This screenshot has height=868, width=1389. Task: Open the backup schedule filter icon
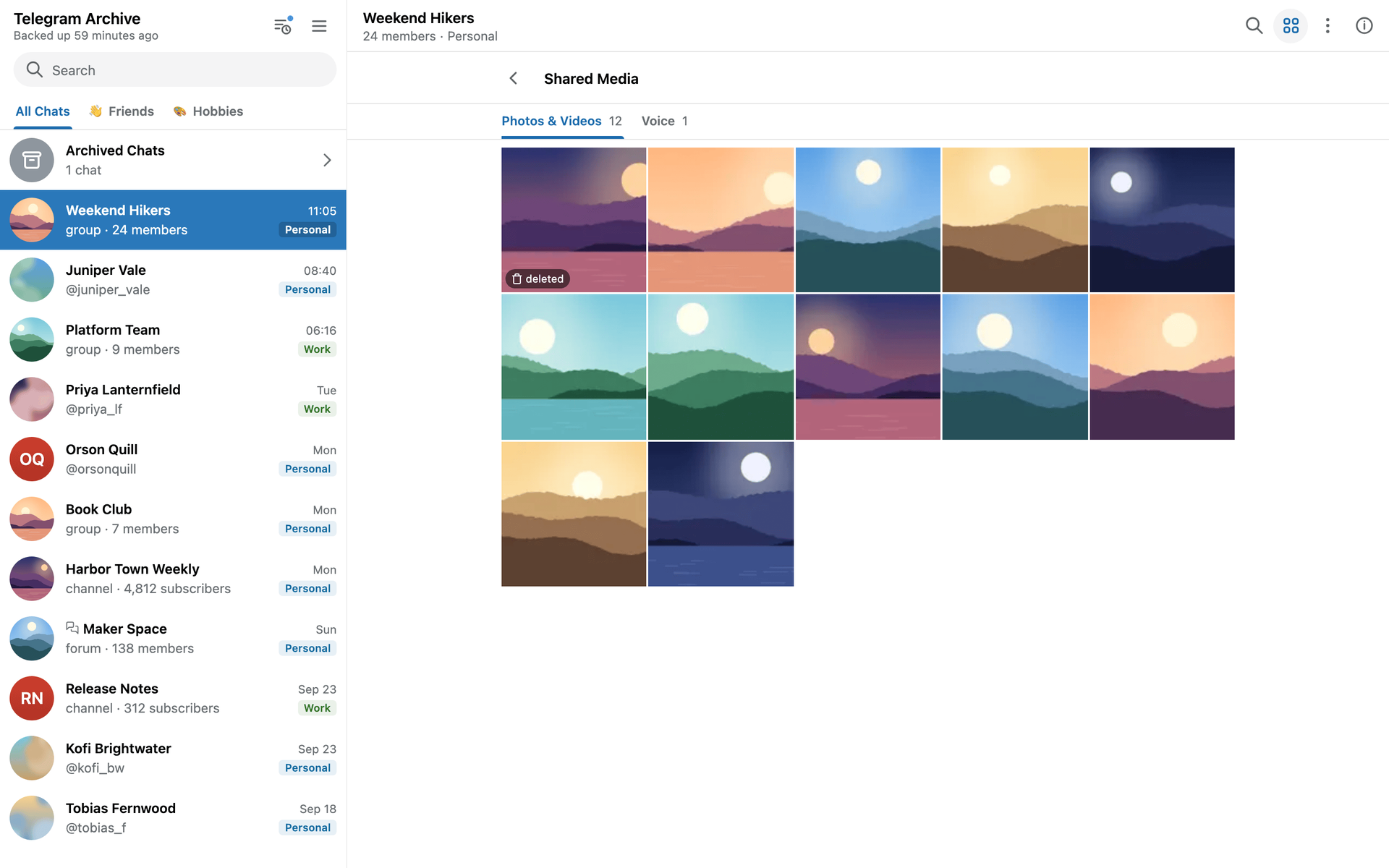(283, 26)
